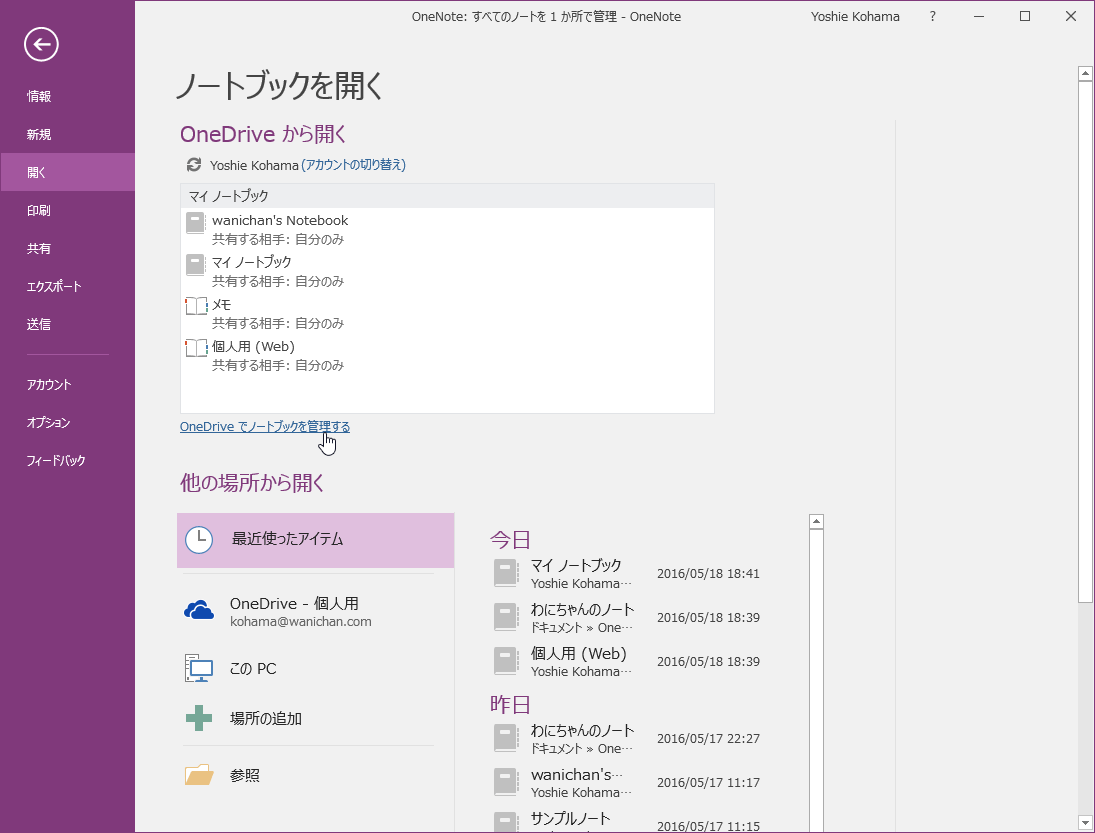Click the main page scrollbar thumb
This screenshot has width=1095, height=833.
tap(1085, 341)
